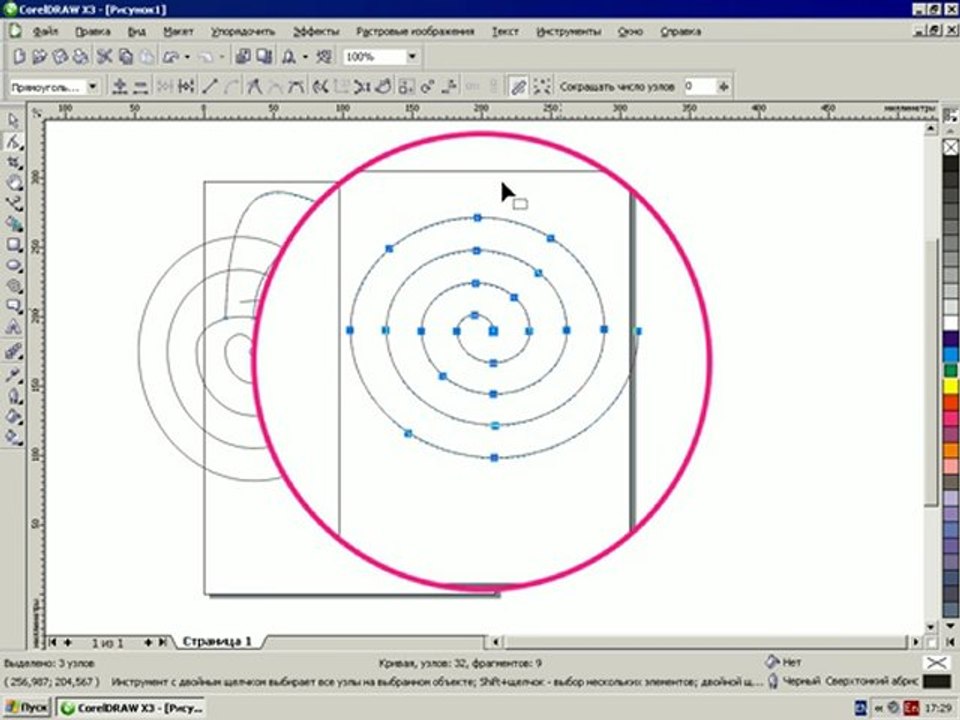Click the Align nodes button
This screenshot has width=960, height=720.
click(449, 87)
